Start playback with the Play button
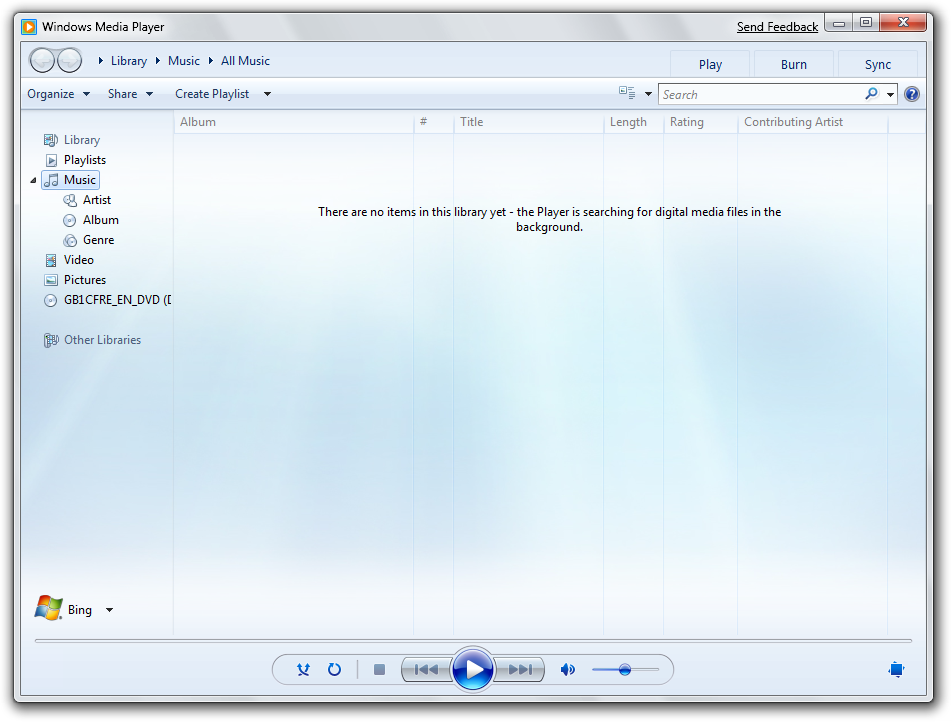The width and height of the screenshot is (952, 722). pos(472,669)
